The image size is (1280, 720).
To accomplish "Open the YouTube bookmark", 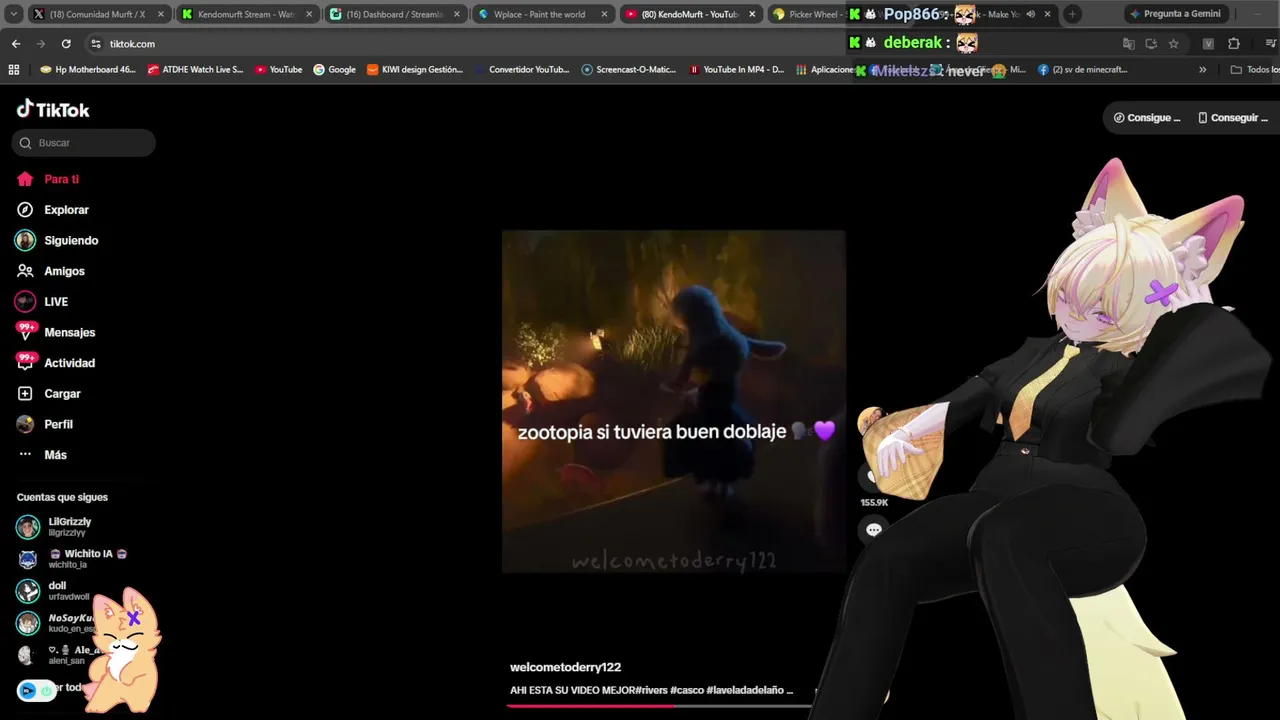I will [278, 70].
